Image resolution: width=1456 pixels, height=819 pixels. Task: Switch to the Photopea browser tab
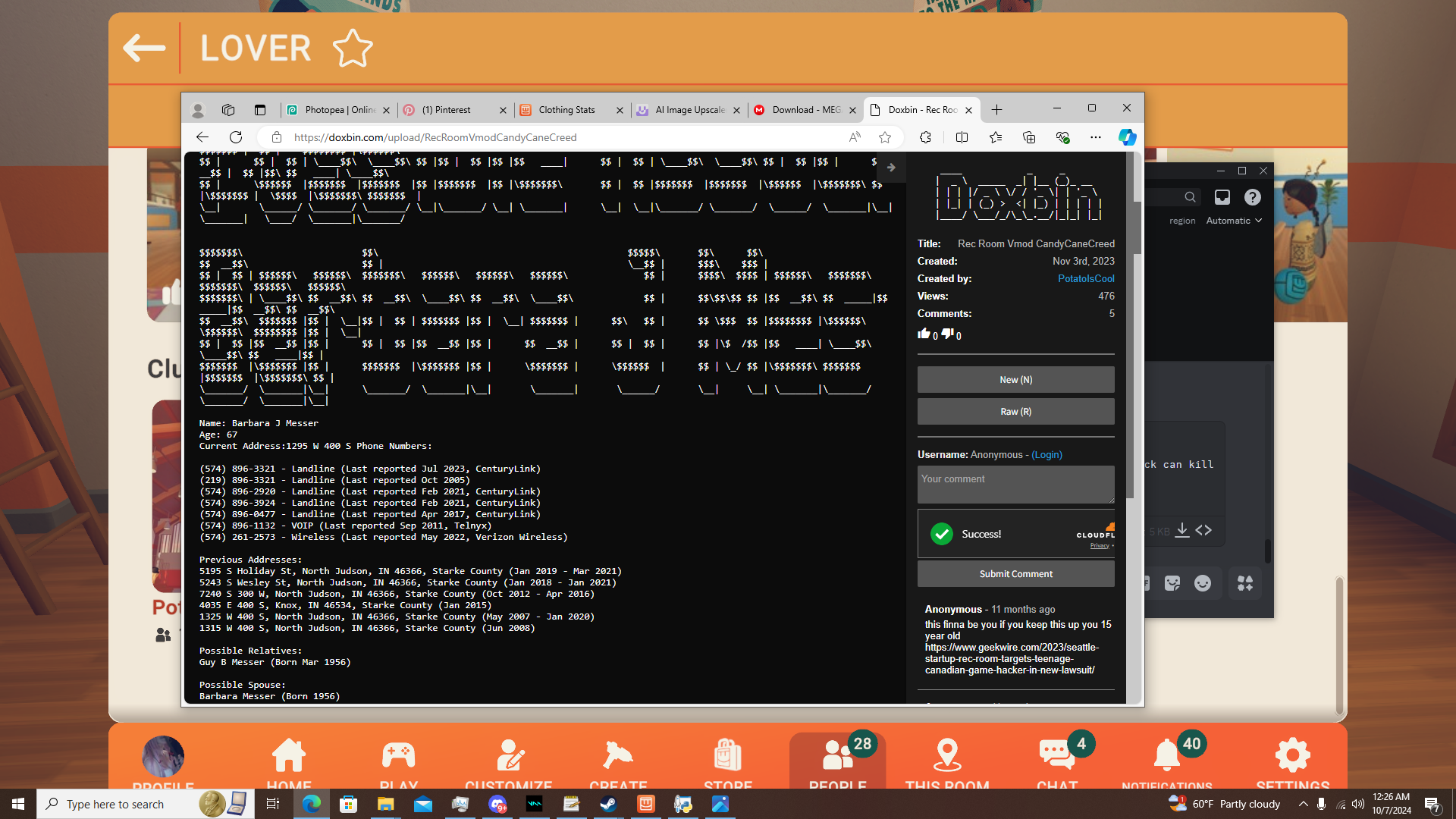tap(337, 110)
